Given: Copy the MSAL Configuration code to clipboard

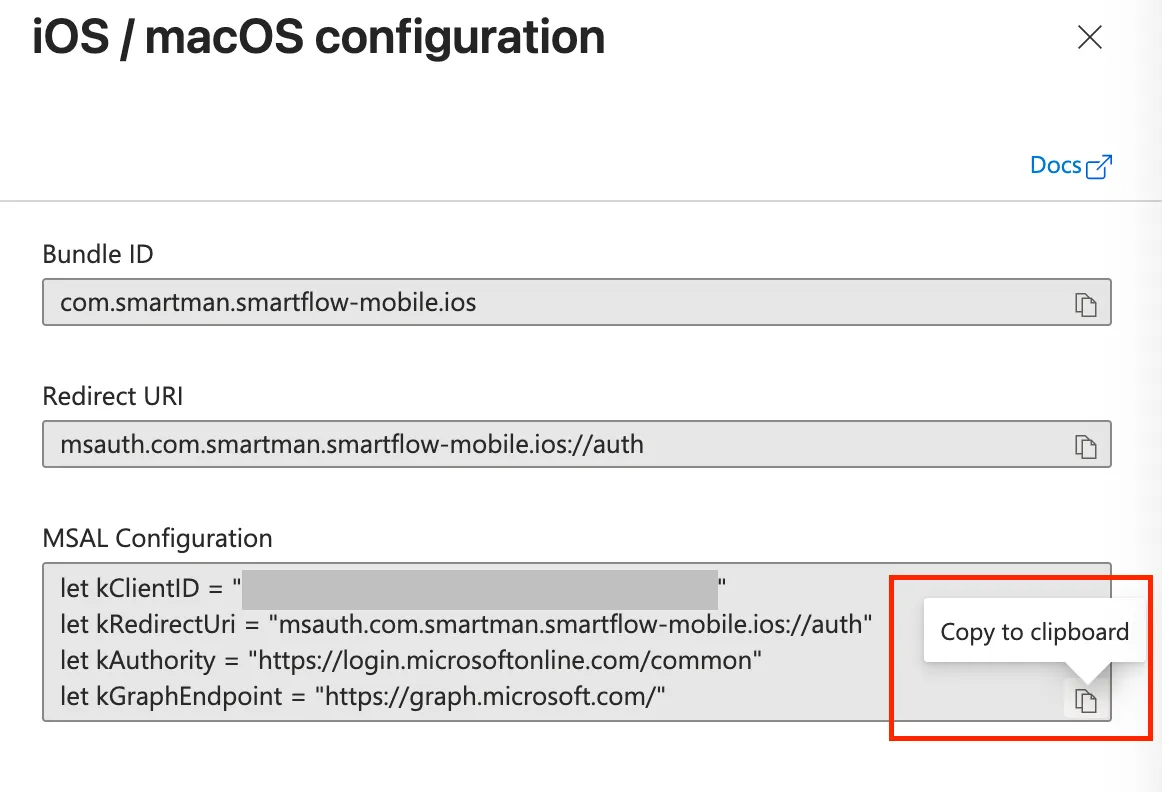Looking at the screenshot, I should (x=1086, y=700).
